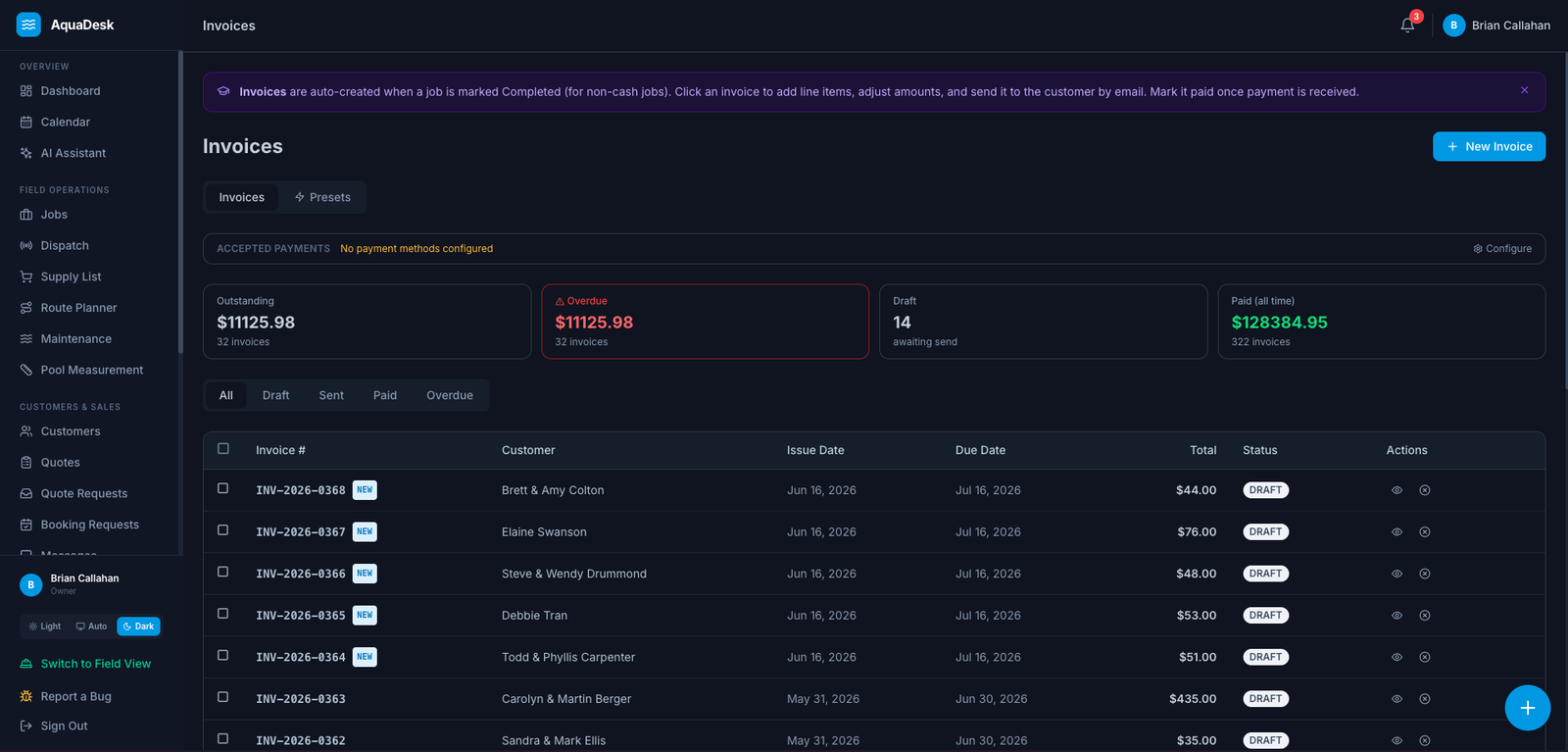Check the box for INV-2026-0364

pyautogui.click(x=223, y=655)
